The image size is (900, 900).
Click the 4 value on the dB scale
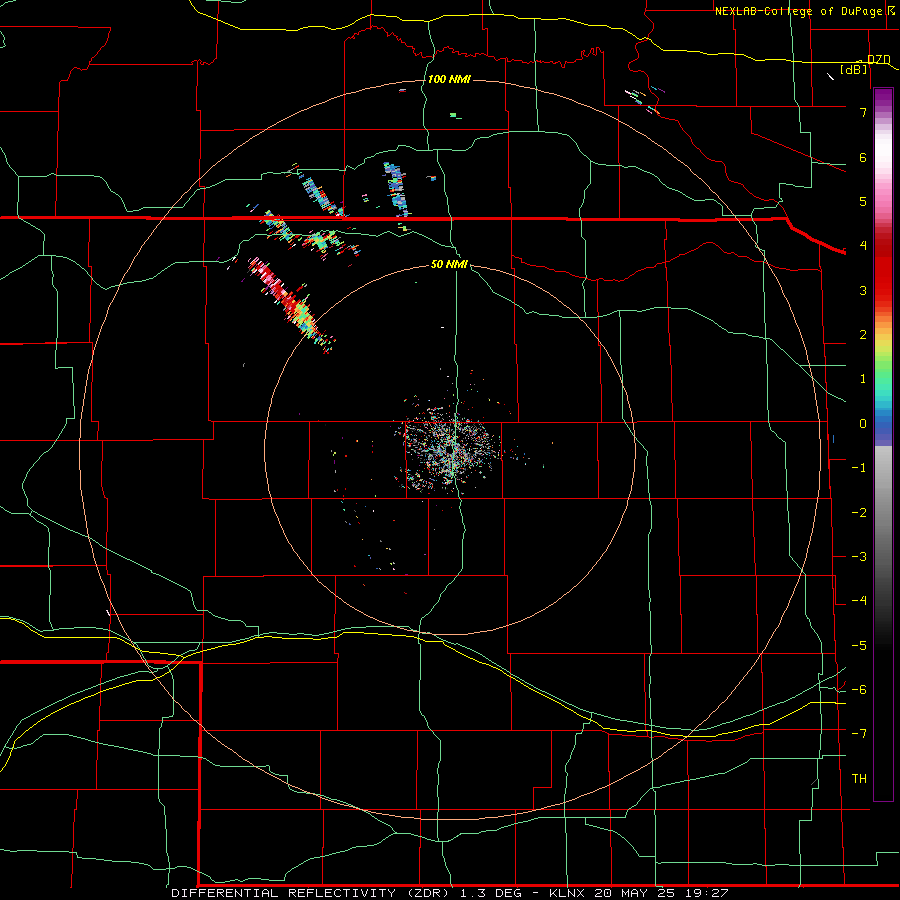pyautogui.click(x=863, y=246)
